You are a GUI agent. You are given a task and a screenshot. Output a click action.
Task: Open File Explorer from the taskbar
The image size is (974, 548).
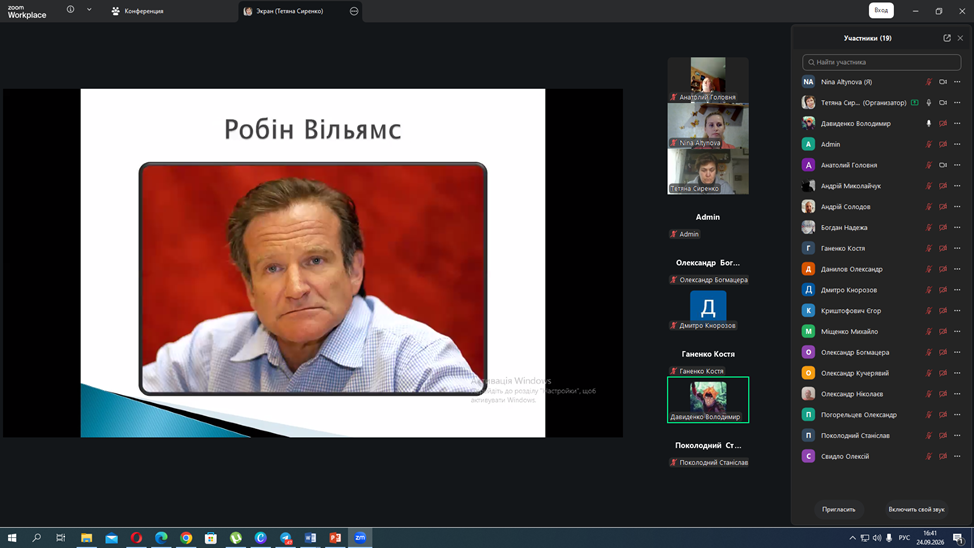[x=86, y=537]
